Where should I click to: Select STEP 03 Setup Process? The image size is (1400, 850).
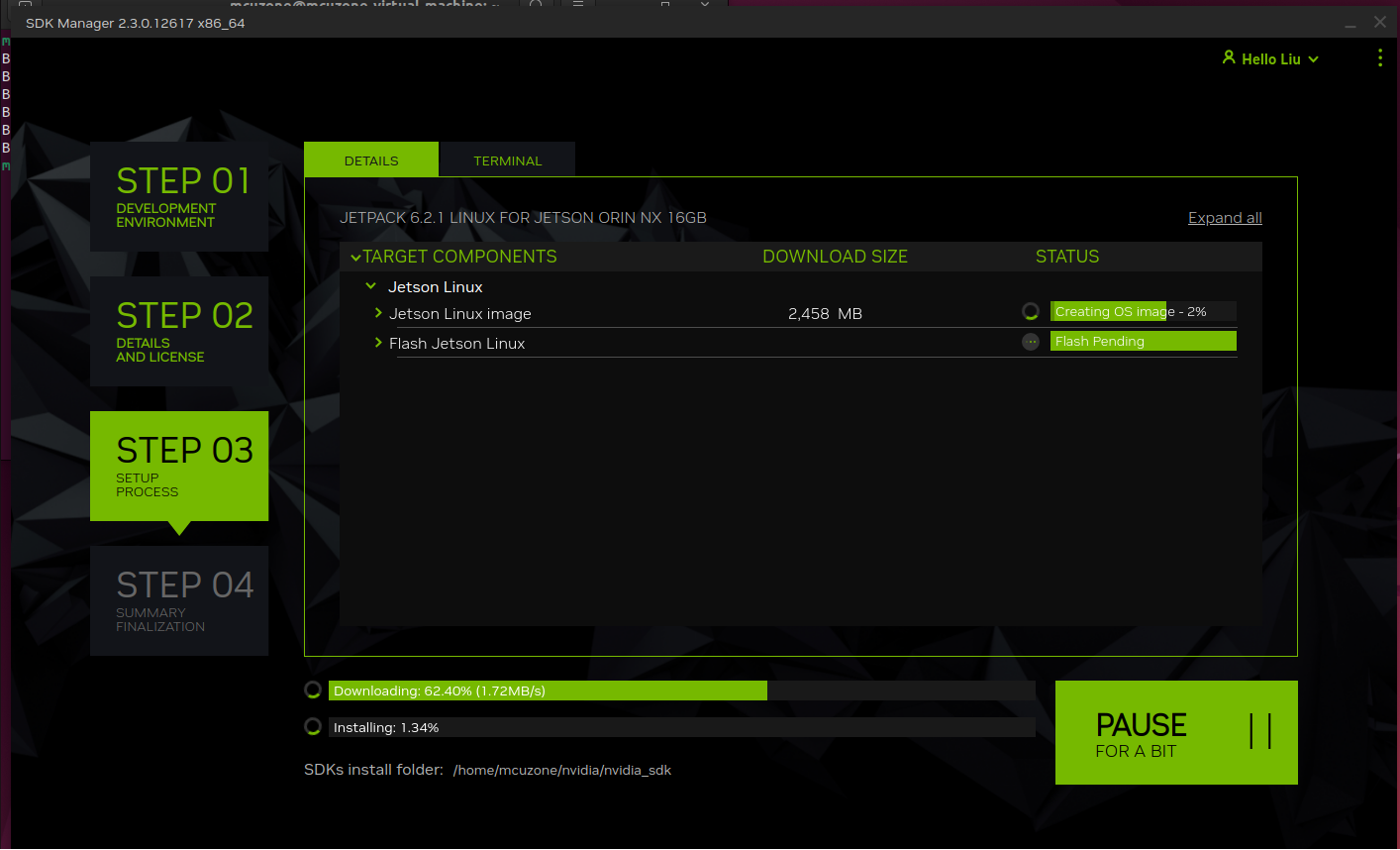tap(179, 466)
